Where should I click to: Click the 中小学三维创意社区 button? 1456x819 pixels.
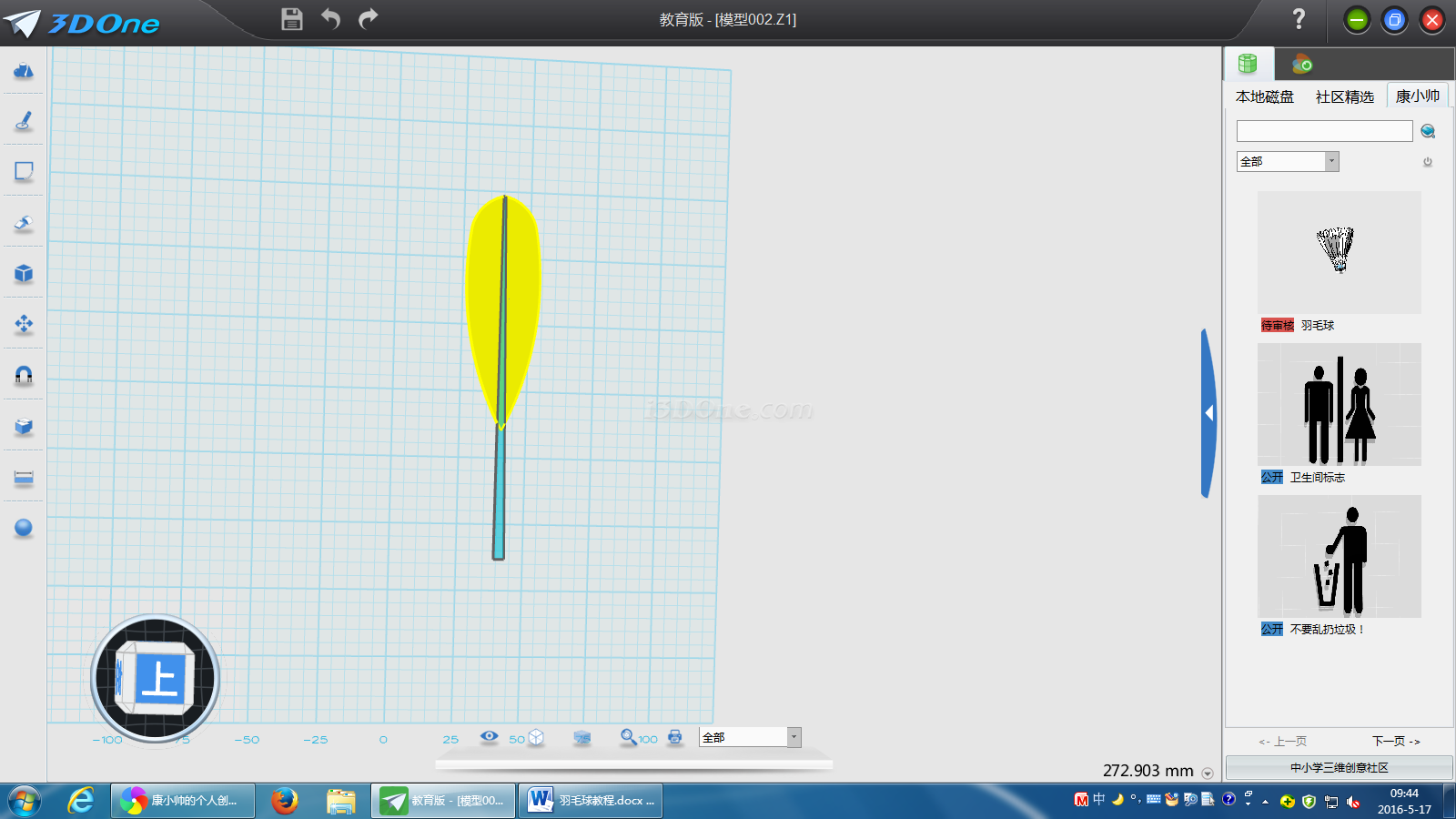pyautogui.click(x=1339, y=768)
